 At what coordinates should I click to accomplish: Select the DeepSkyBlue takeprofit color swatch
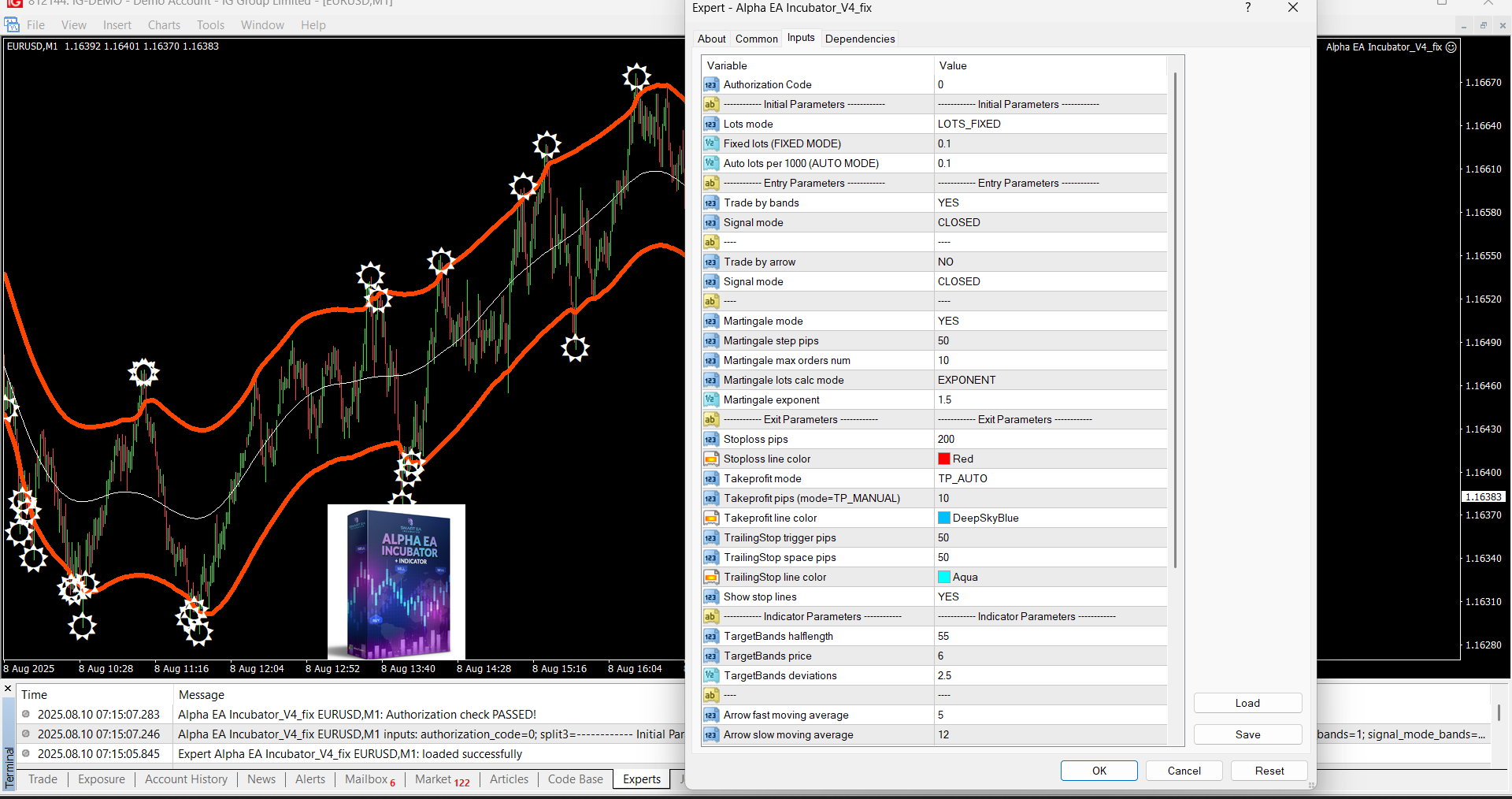coord(943,518)
